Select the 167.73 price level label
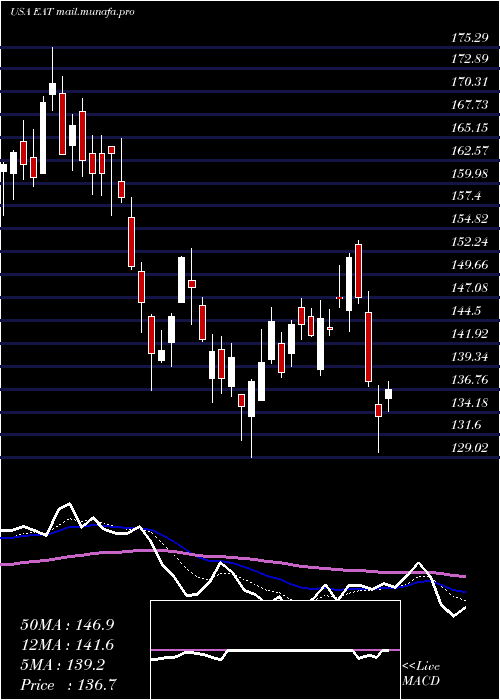The image size is (500, 700). pyautogui.click(x=469, y=105)
